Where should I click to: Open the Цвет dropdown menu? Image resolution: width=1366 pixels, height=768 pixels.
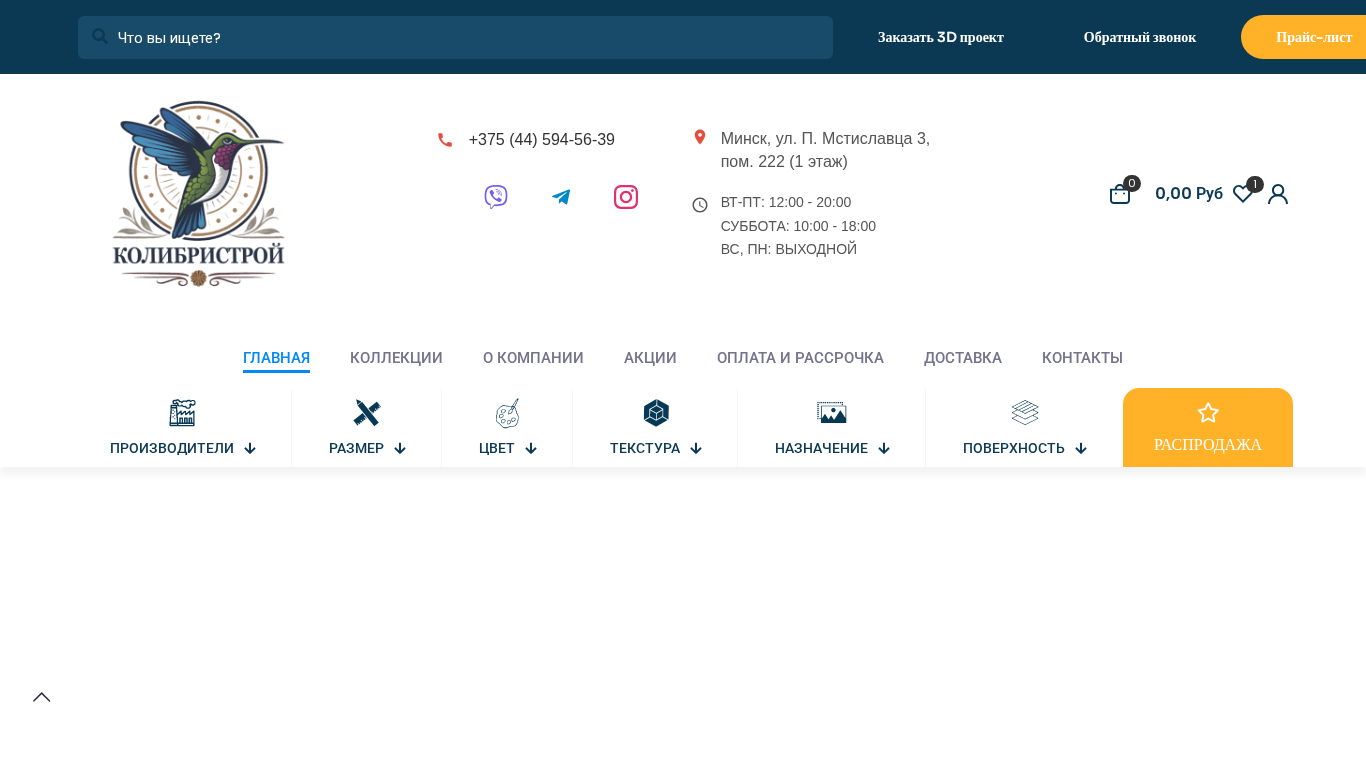[x=508, y=448]
